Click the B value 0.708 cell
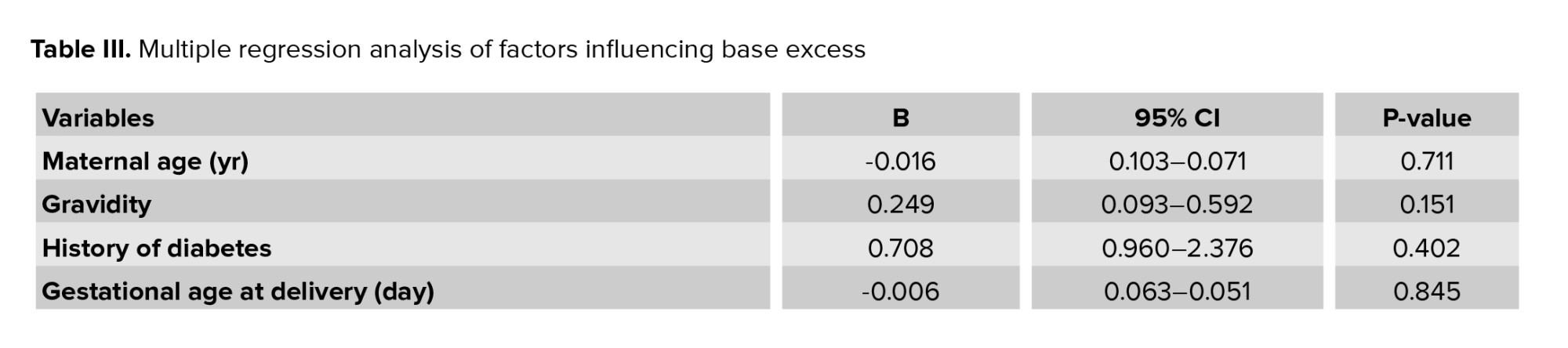Viewport: 1568px width, 348px height. (901, 248)
